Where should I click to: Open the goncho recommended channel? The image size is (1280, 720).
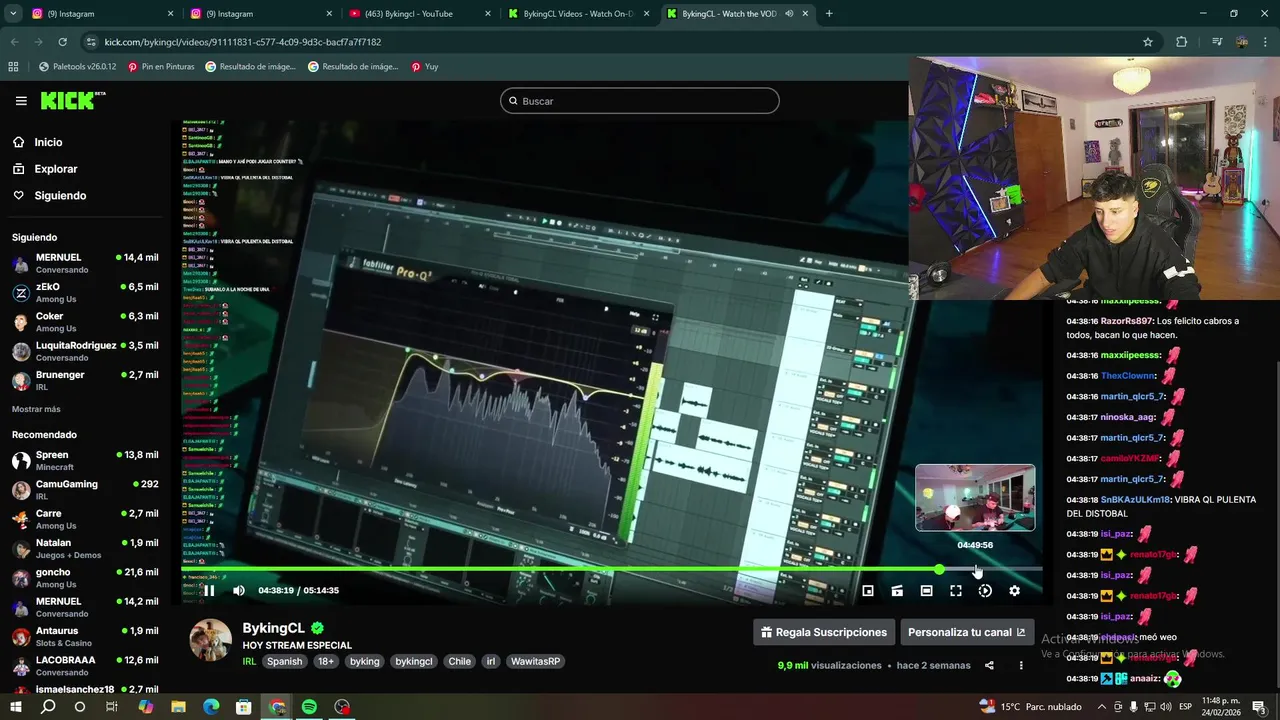(x=85, y=578)
